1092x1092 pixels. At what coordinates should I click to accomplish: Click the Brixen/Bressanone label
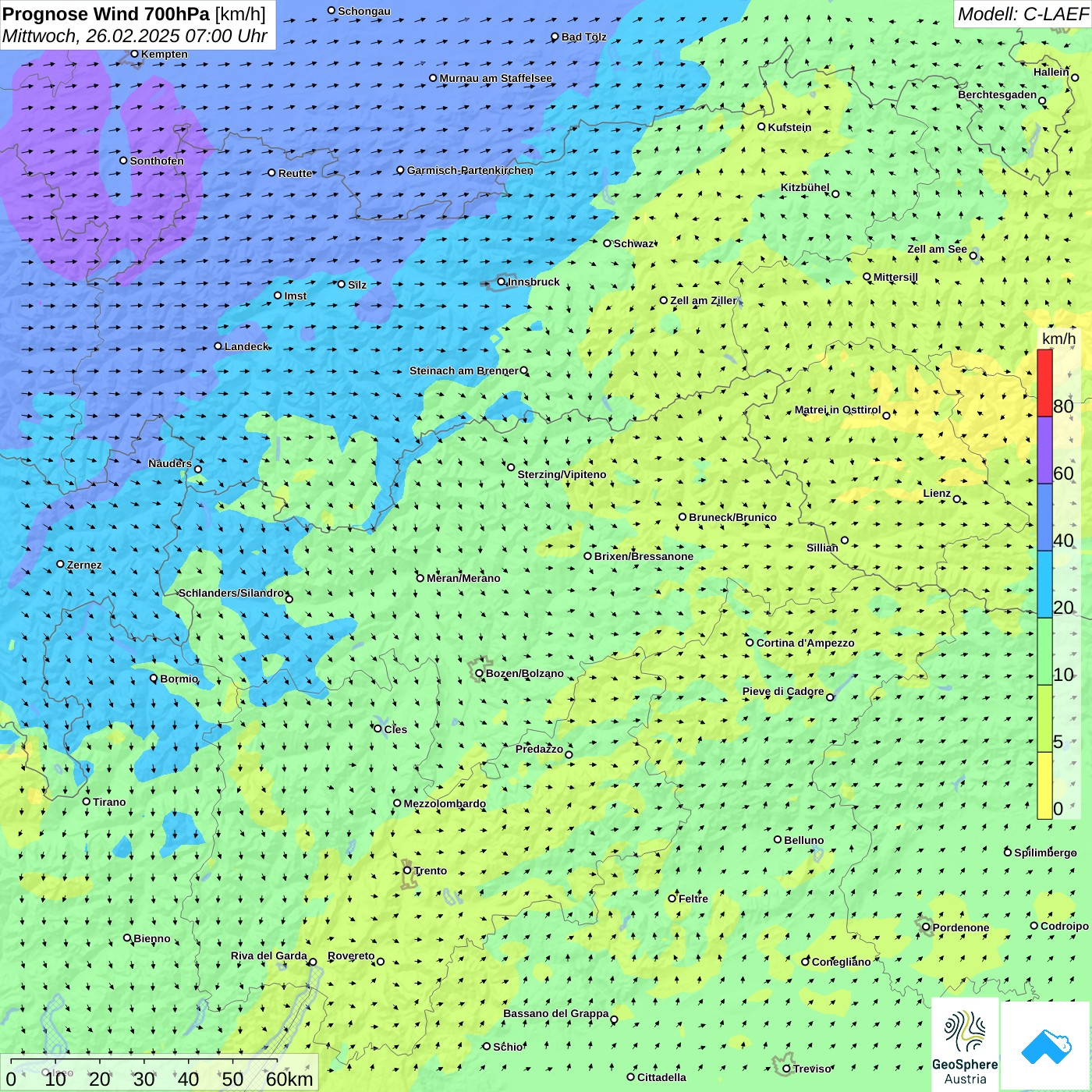click(x=643, y=556)
